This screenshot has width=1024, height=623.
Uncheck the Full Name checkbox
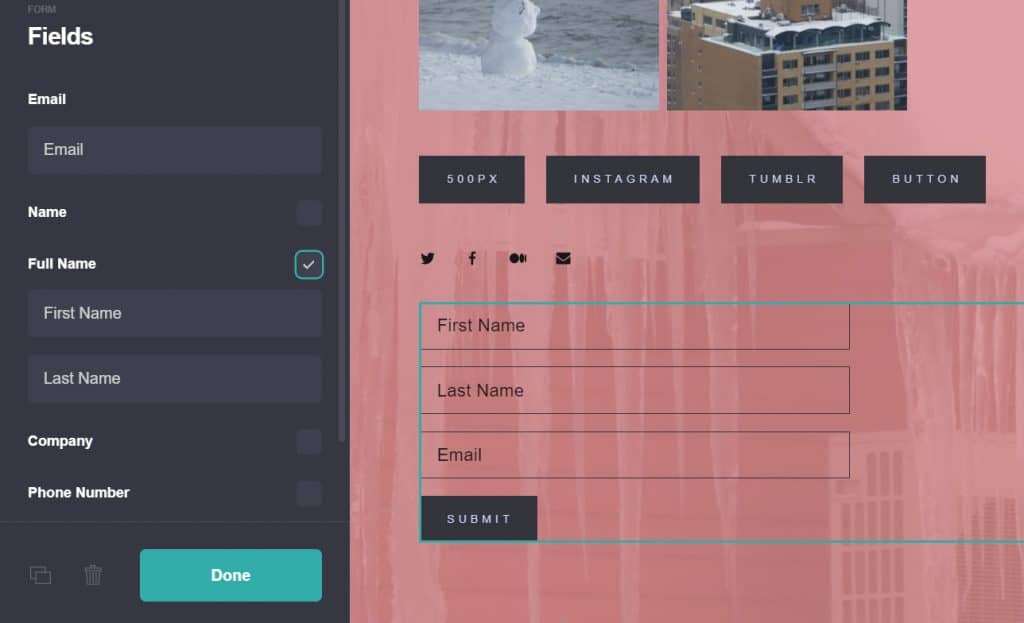[x=309, y=264]
